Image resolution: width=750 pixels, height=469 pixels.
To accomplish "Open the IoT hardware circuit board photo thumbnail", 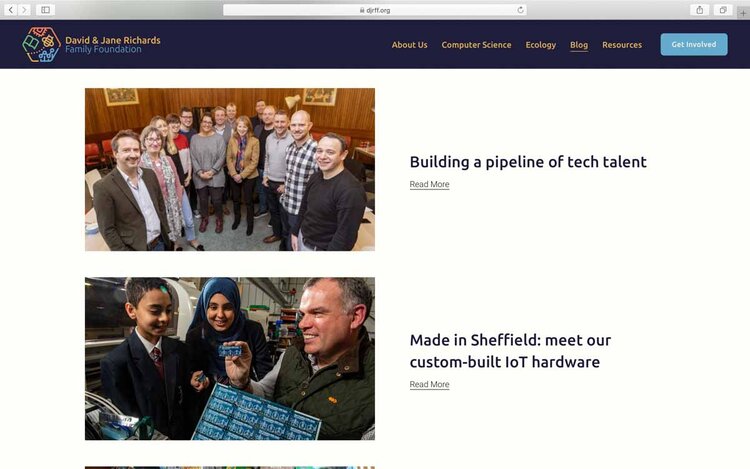I will tap(230, 359).
